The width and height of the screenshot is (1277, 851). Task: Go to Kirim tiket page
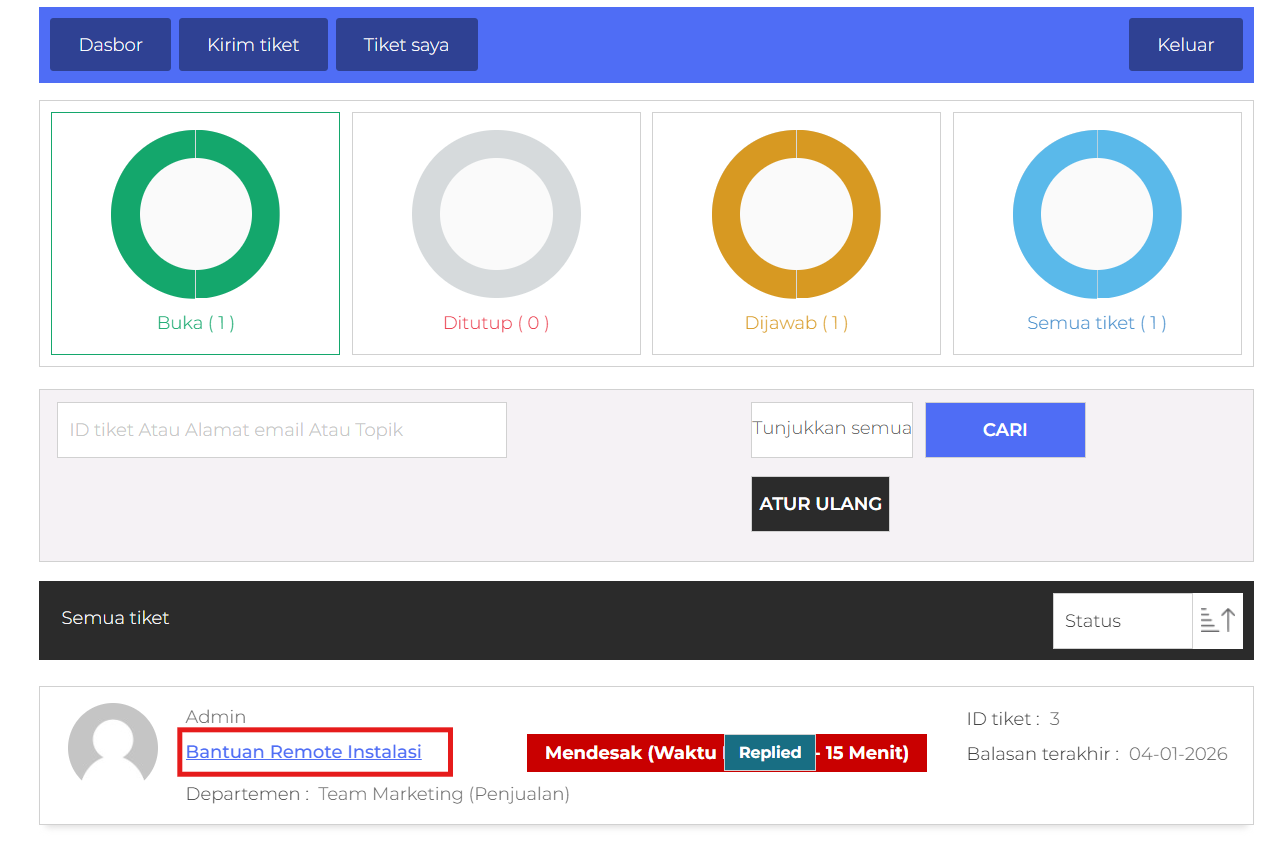coord(253,45)
